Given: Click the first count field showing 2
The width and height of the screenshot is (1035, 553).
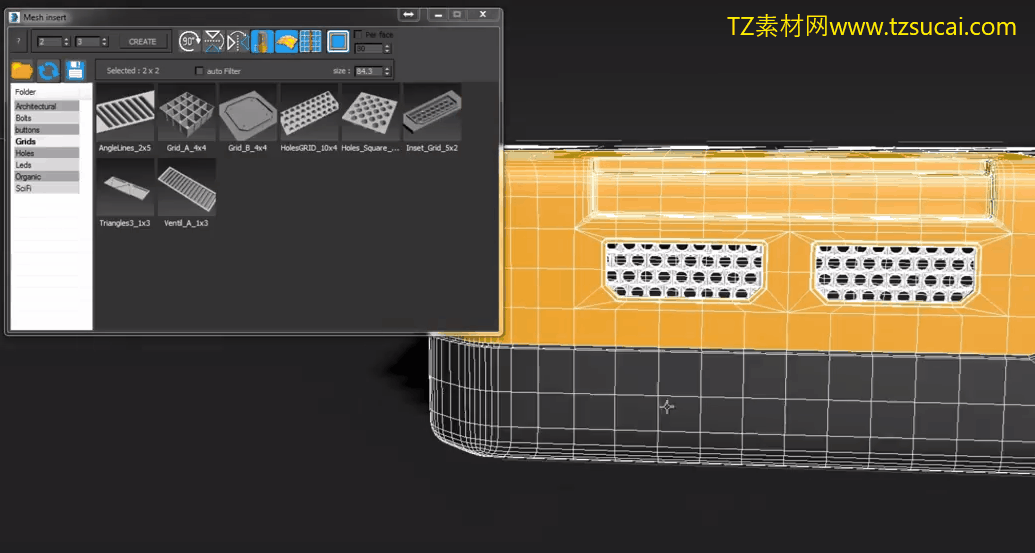Looking at the screenshot, I should click(50, 42).
